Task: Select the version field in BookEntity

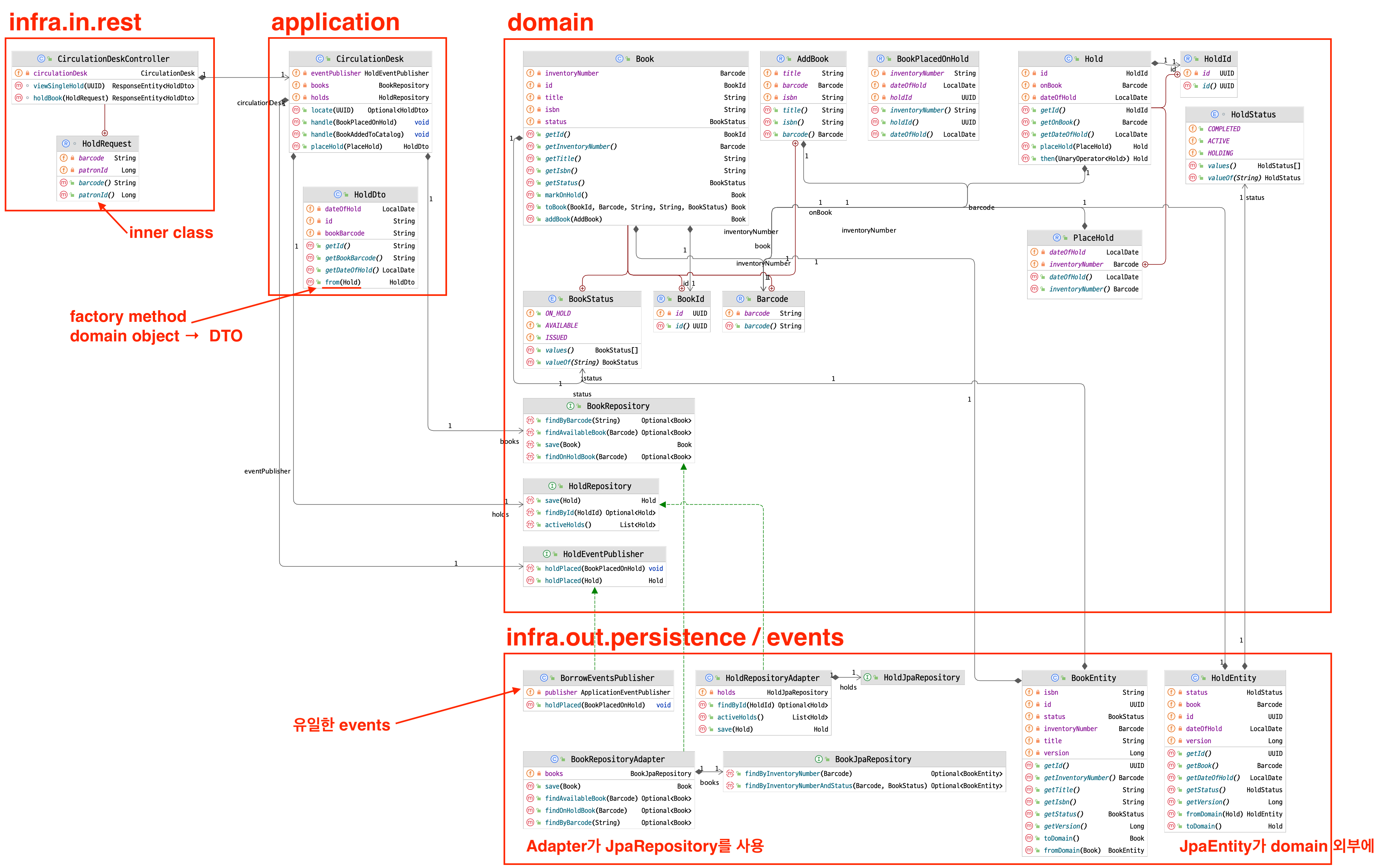Action: pyautogui.click(x=1084, y=753)
